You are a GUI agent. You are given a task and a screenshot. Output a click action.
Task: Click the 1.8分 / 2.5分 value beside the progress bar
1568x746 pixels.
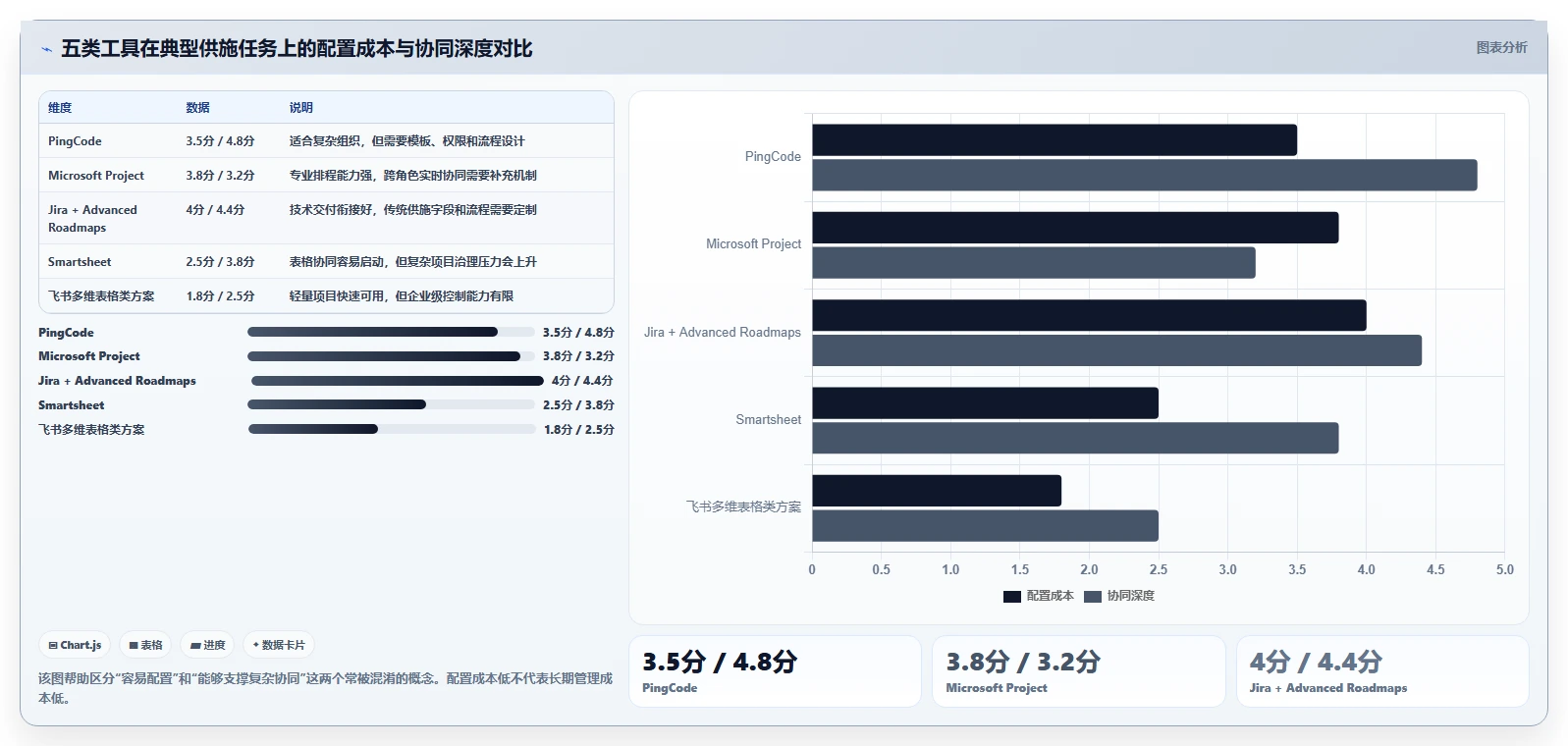(x=579, y=430)
